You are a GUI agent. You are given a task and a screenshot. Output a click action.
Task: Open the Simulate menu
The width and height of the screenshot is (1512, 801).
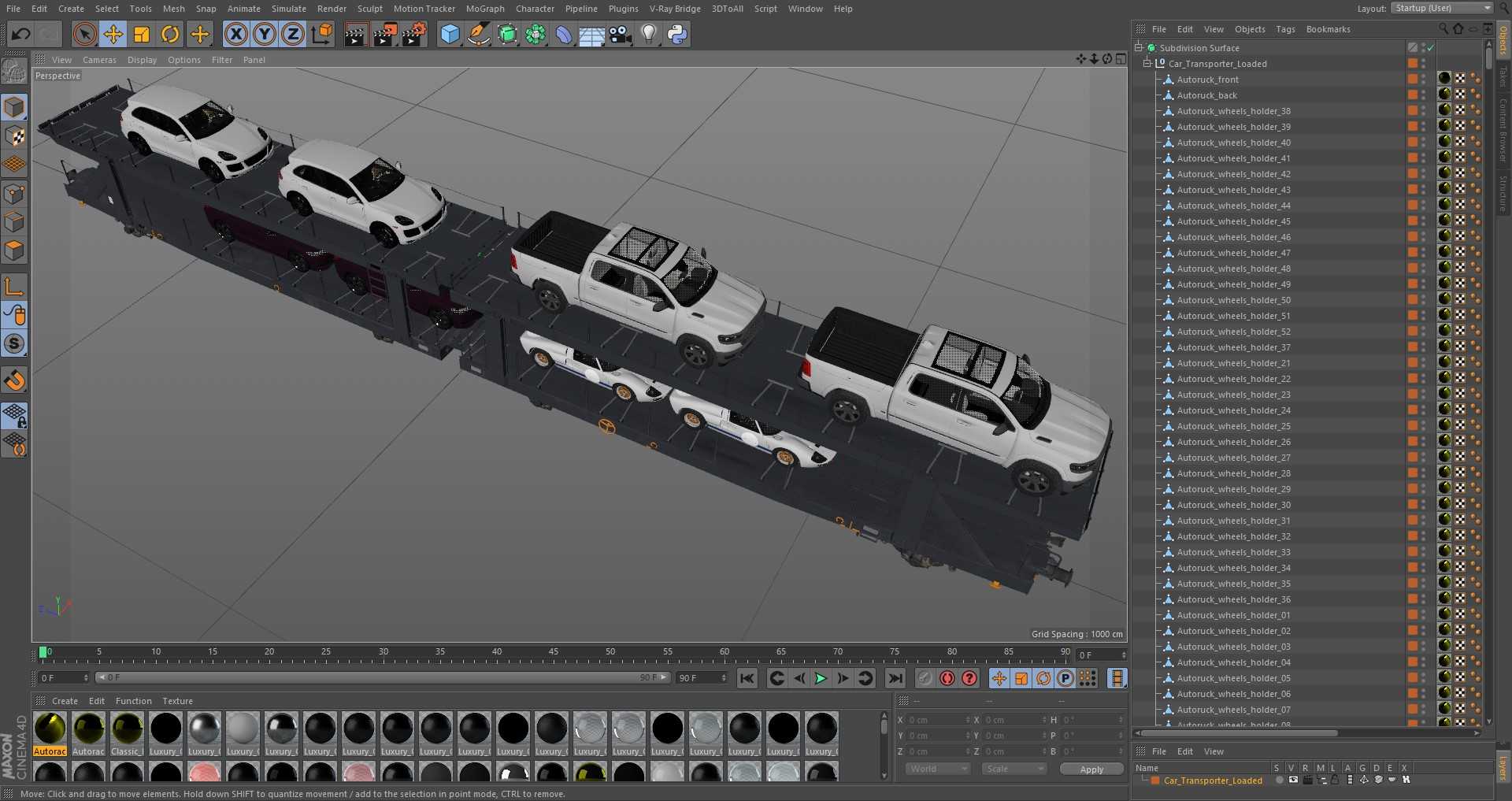289,9
